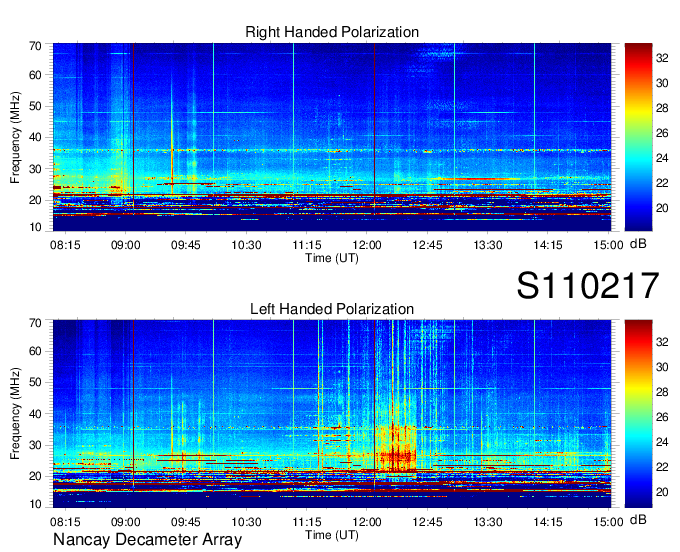Viewport: 680px width, 552px height.
Task: Click the 09:00 tick on left-handed plot
Action: point(125,522)
